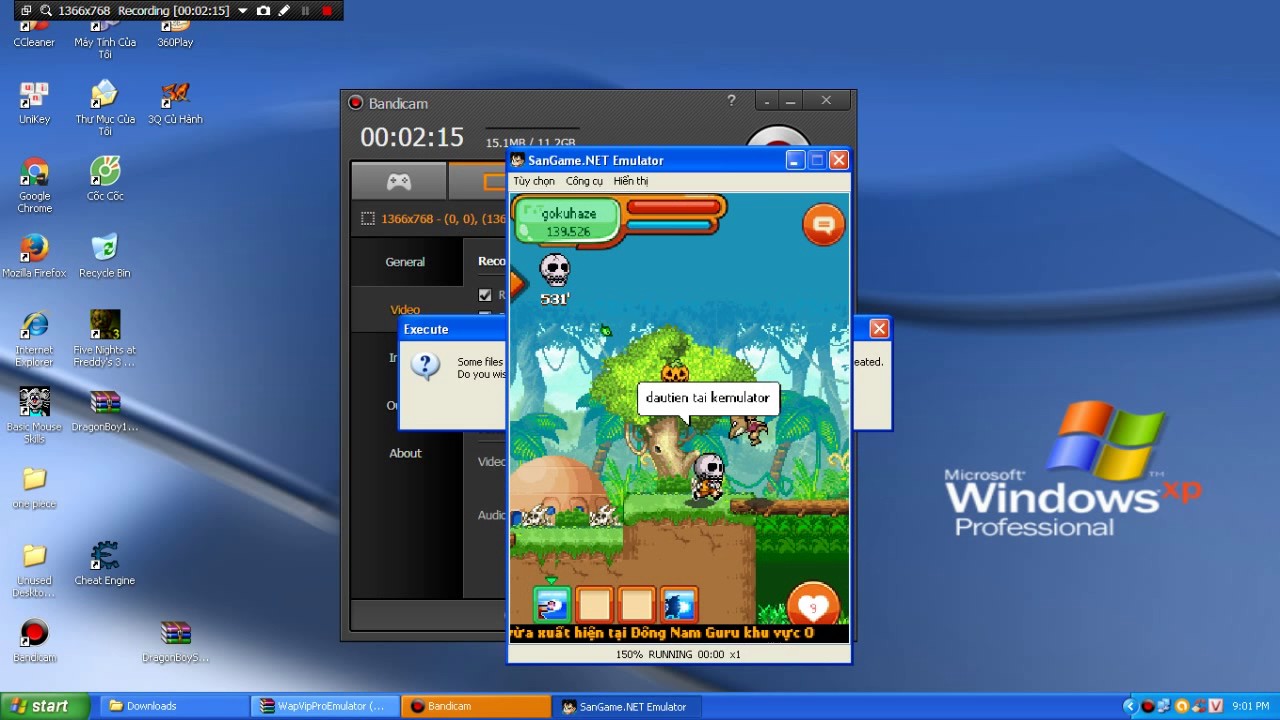Launch Google Chrome from desktop
Viewport: 1280px width, 720px height.
[34, 184]
